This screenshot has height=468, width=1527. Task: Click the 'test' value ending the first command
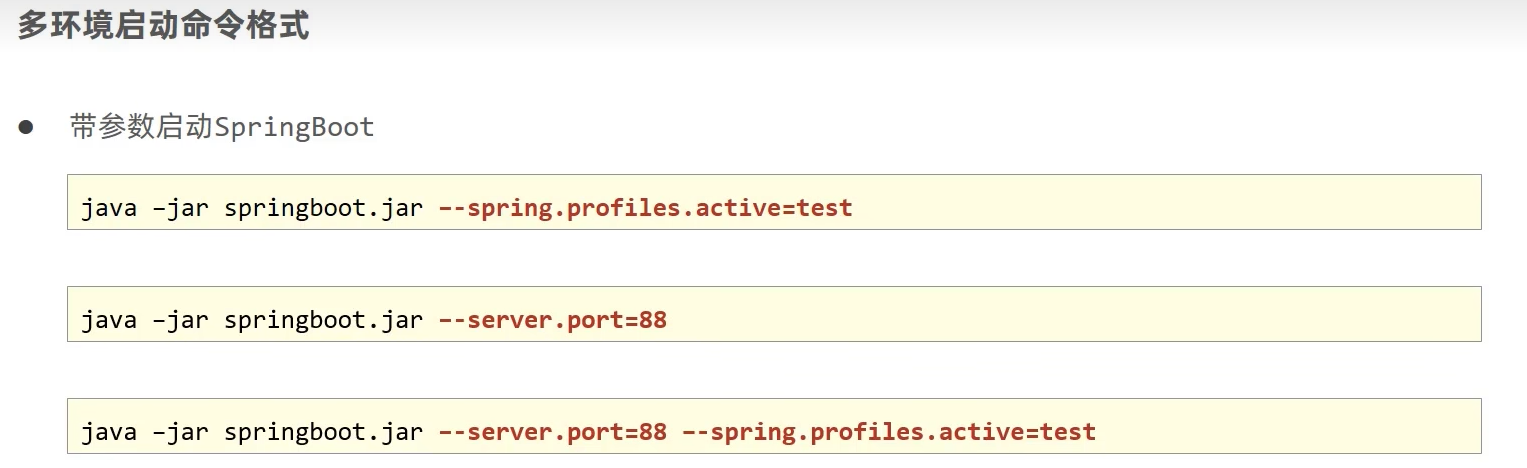coord(825,209)
